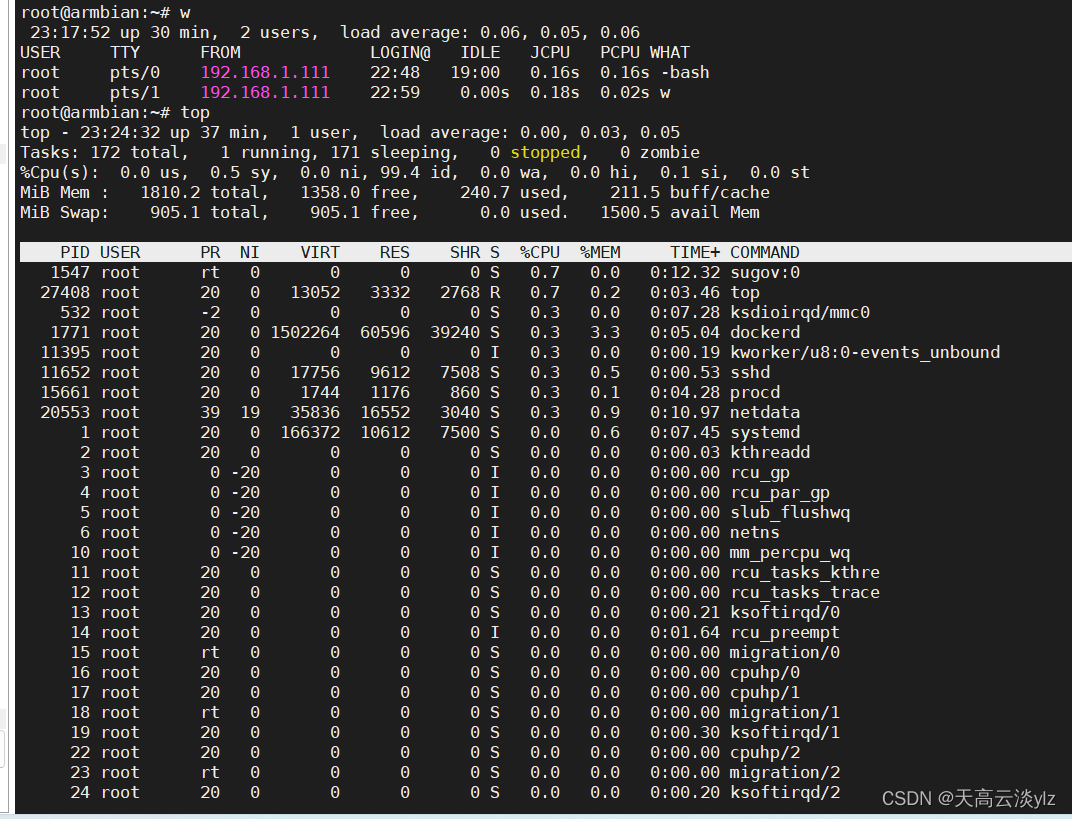Click the 'top' command at the prompt
Image resolution: width=1072 pixels, height=819 pixels.
[x=195, y=113]
